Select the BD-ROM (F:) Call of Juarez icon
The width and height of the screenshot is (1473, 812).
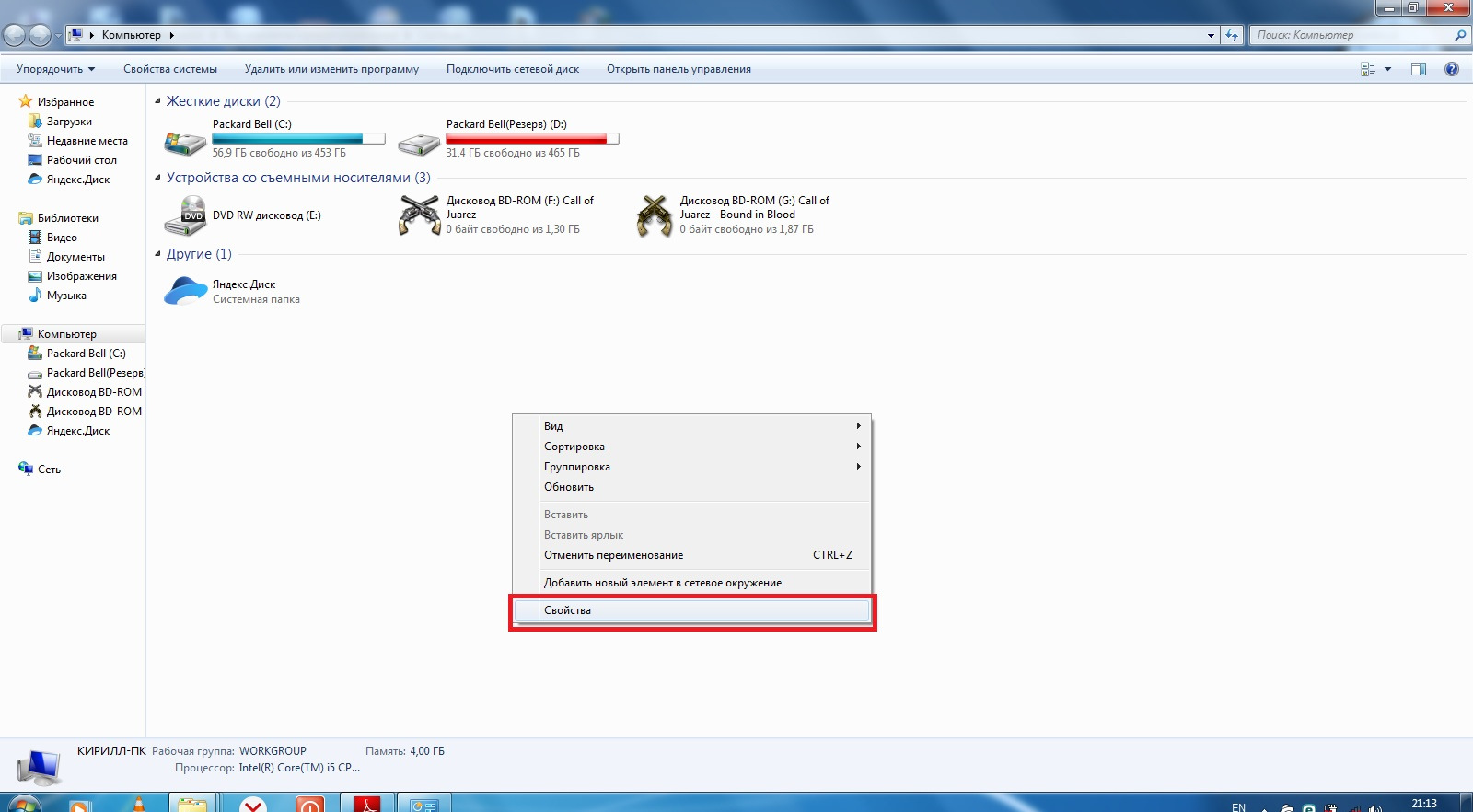[419, 215]
